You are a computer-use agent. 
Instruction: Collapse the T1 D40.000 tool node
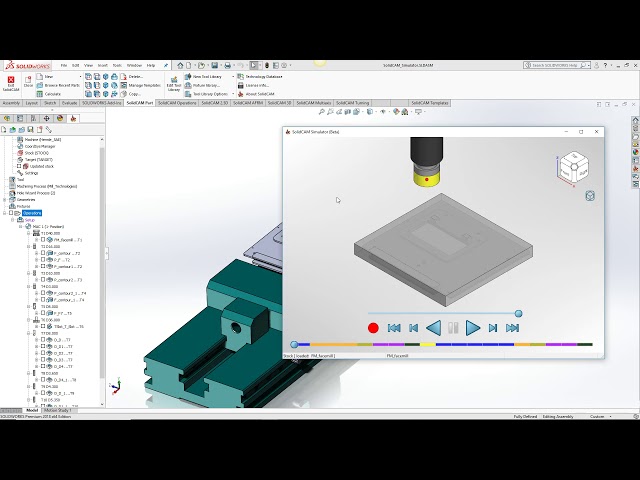pyautogui.click(x=29, y=233)
